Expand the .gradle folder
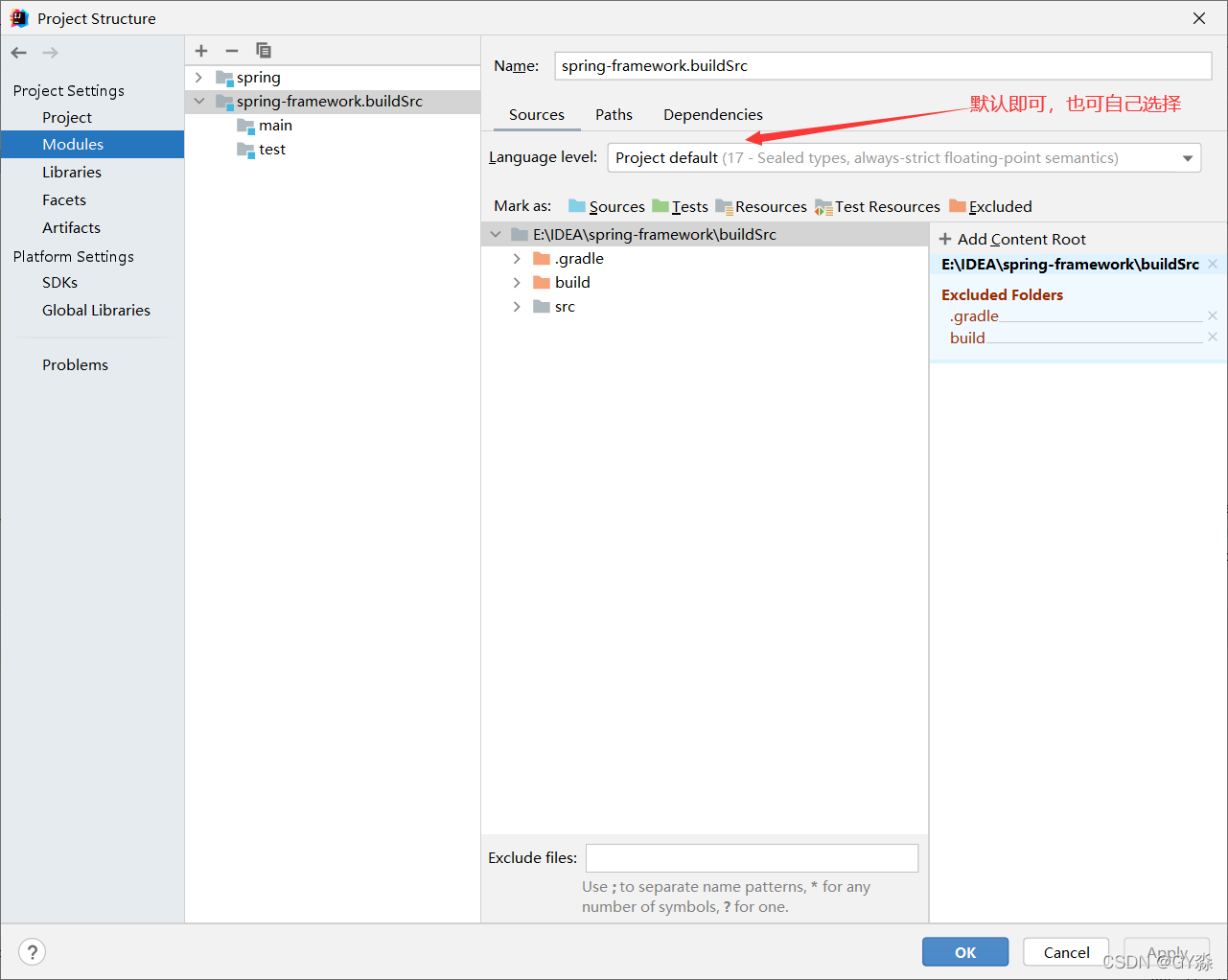The width and height of the screenshot is (1228, 980). (x=517, y=259)
